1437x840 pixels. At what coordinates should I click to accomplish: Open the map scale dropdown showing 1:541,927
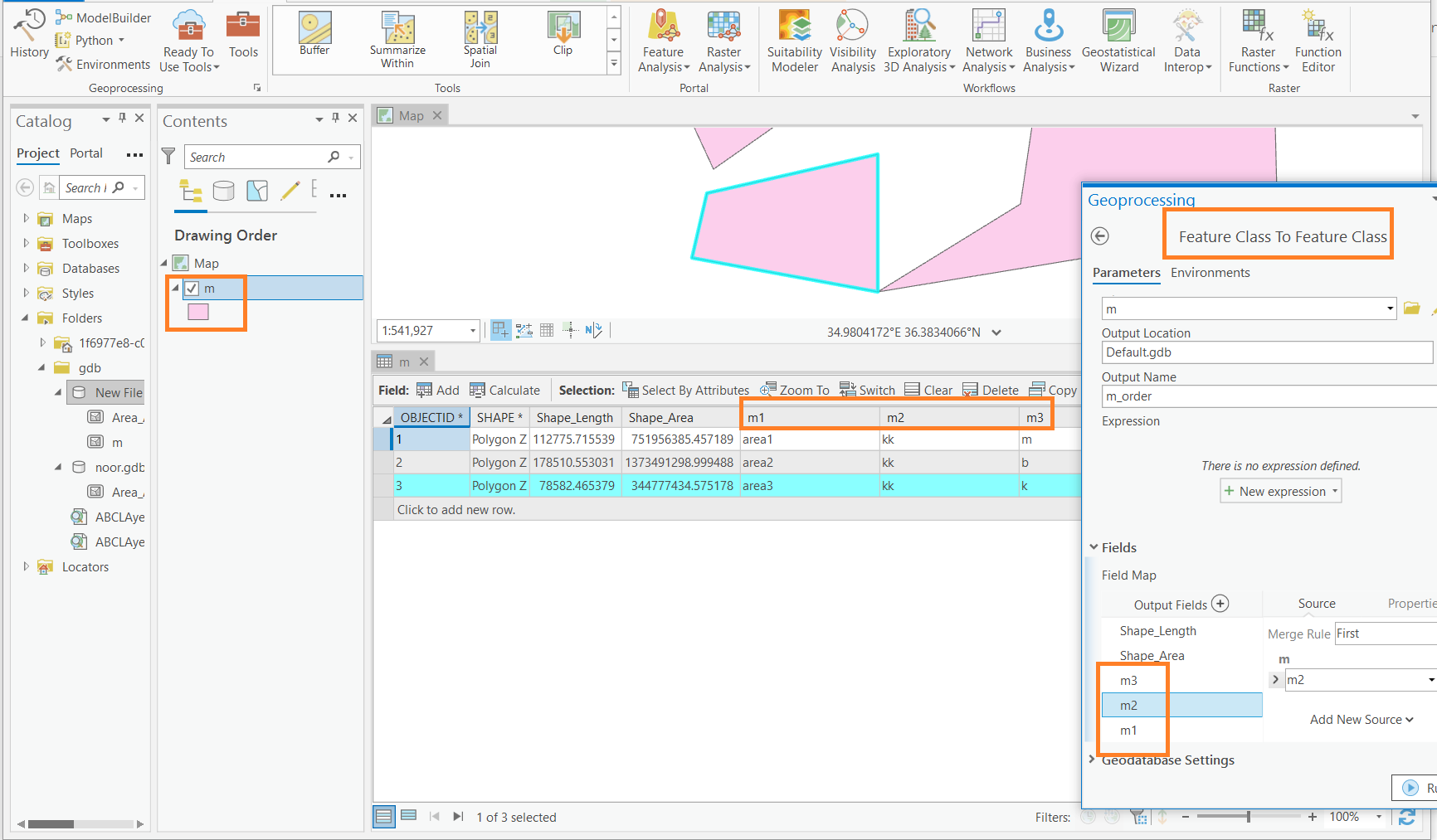pos(471,330)
